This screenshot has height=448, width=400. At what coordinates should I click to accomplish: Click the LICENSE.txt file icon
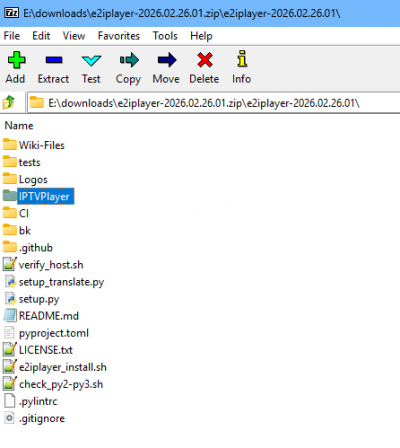pos(10,349)
